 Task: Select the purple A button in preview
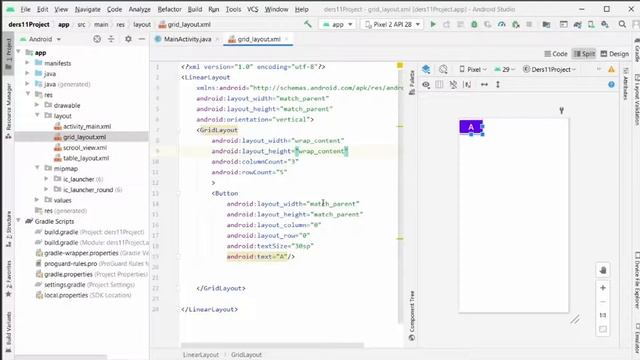coord(471,127)
